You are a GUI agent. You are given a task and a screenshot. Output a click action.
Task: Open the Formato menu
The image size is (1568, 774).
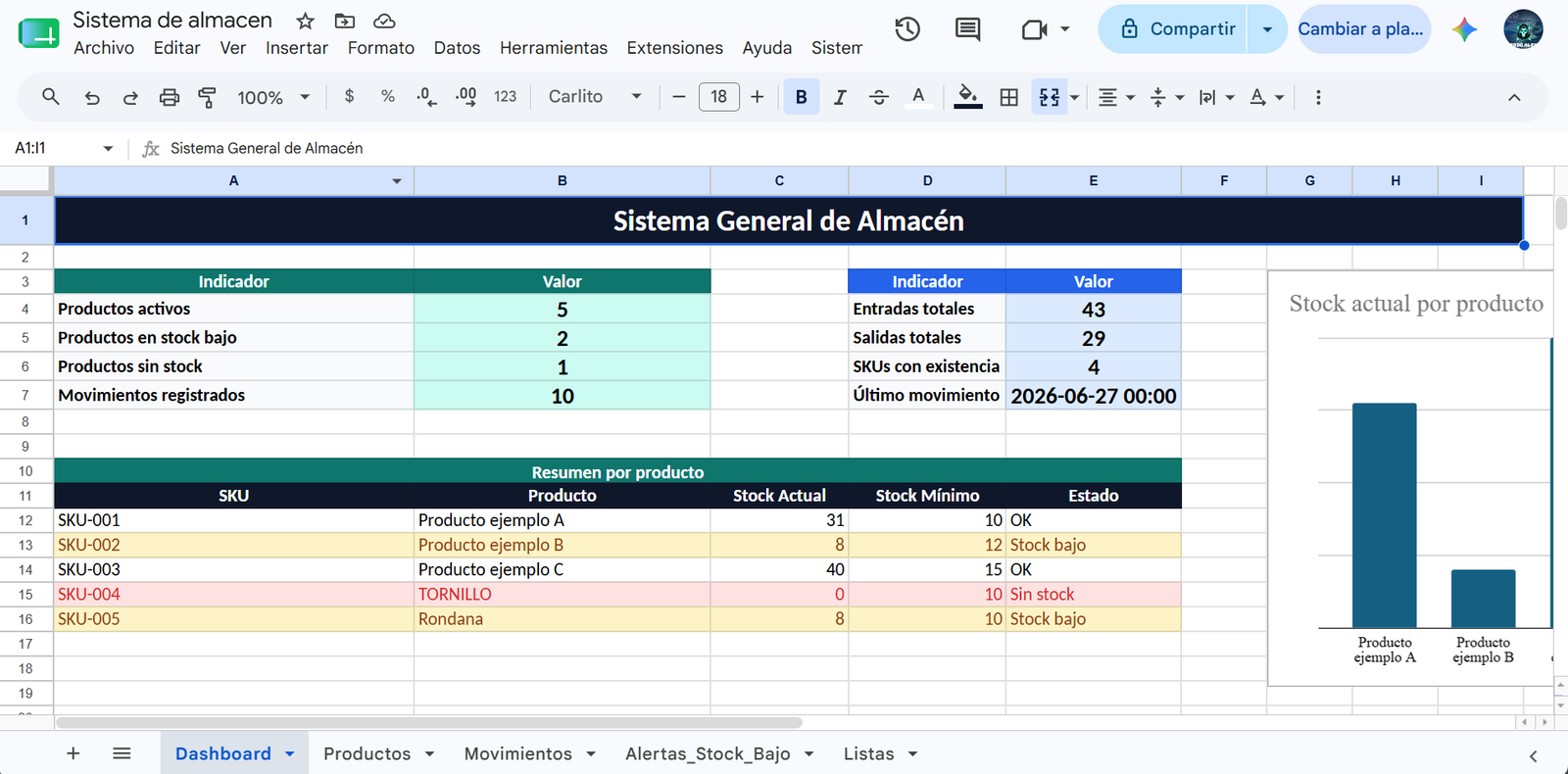coord(381,47)
